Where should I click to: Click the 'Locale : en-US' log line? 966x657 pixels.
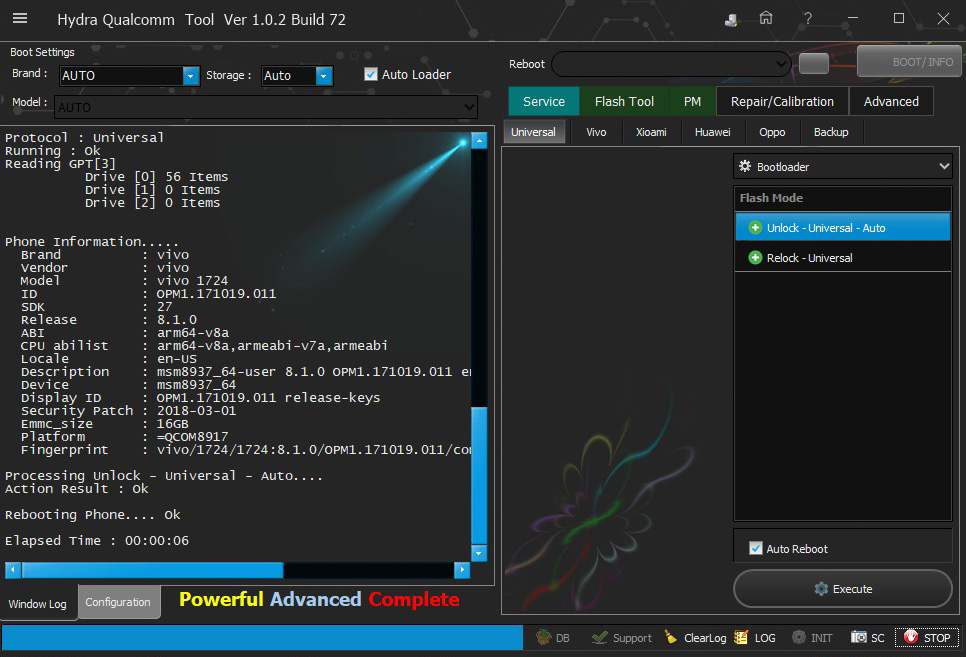[109, 359]
